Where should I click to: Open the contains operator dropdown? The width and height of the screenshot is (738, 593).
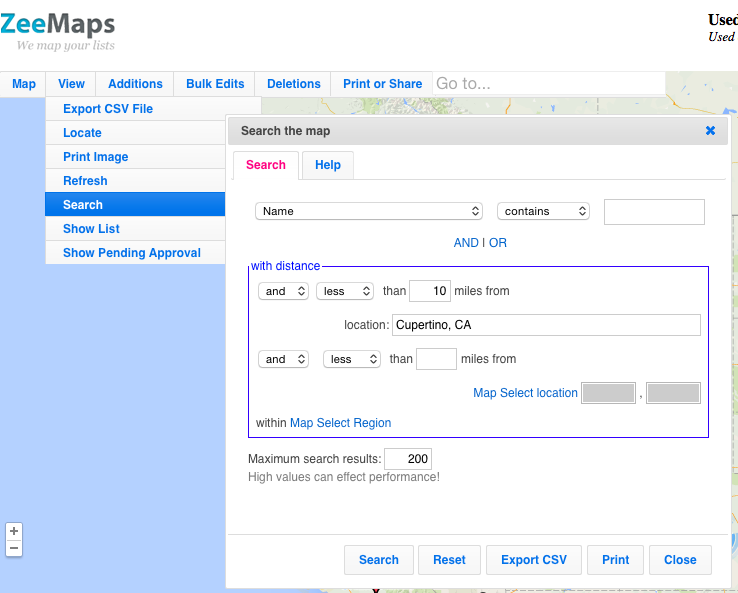click(x=543, y=211)
